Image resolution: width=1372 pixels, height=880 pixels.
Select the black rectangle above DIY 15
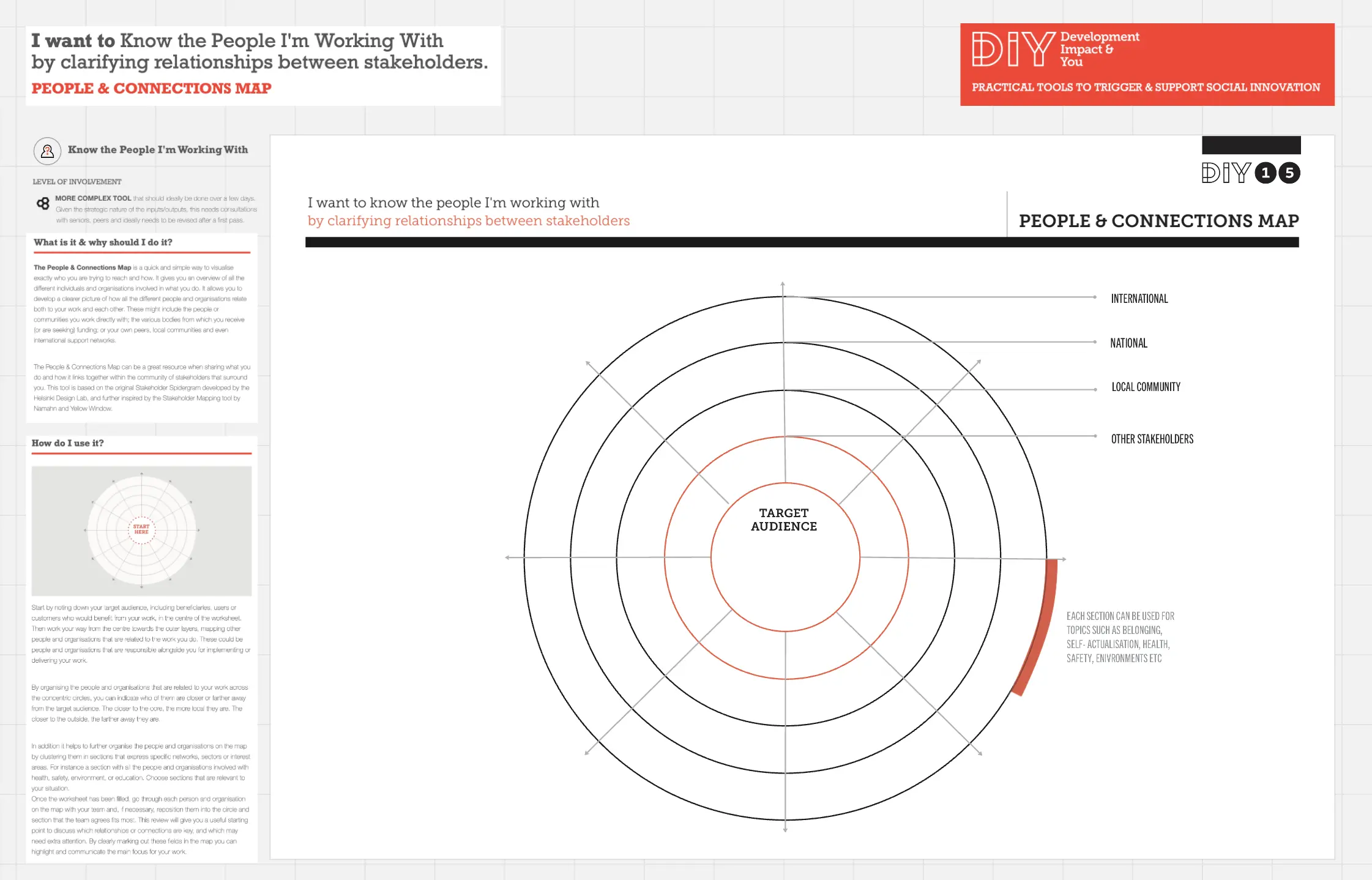(x=1251, y=145)
